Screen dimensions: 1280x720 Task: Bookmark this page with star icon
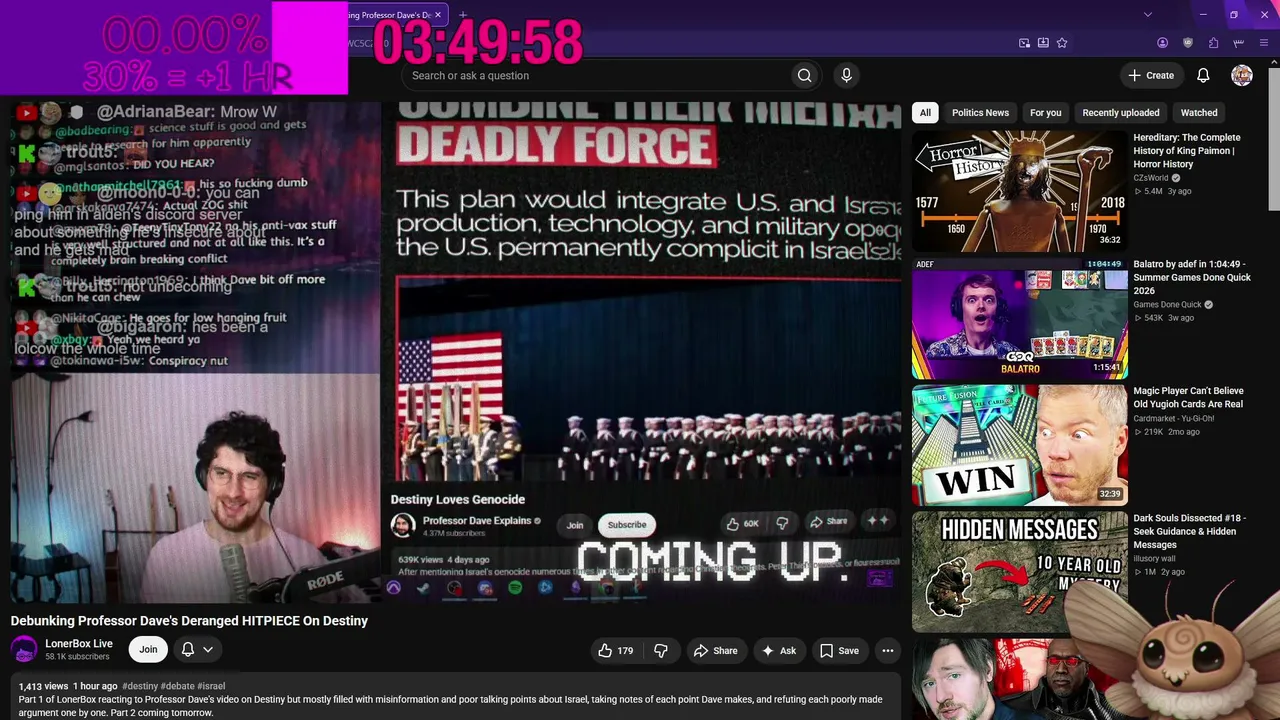1062,43
